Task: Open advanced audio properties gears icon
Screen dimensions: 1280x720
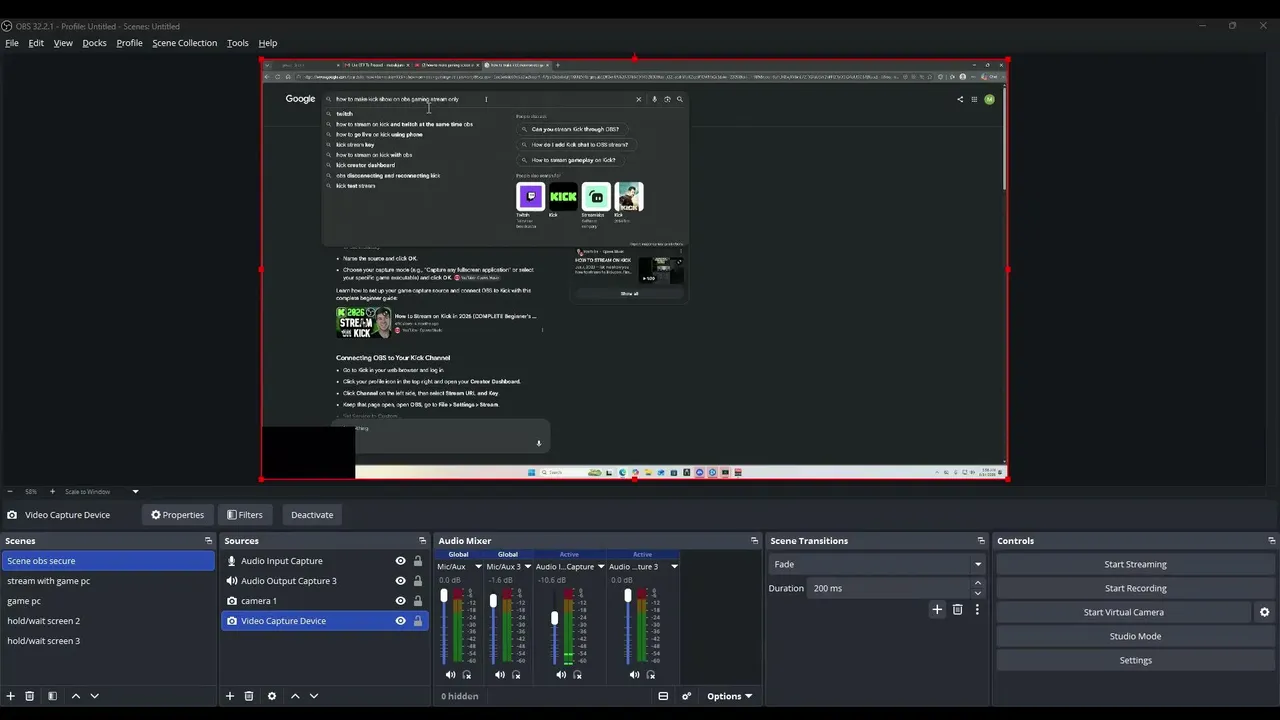Action: pos(686,696)
